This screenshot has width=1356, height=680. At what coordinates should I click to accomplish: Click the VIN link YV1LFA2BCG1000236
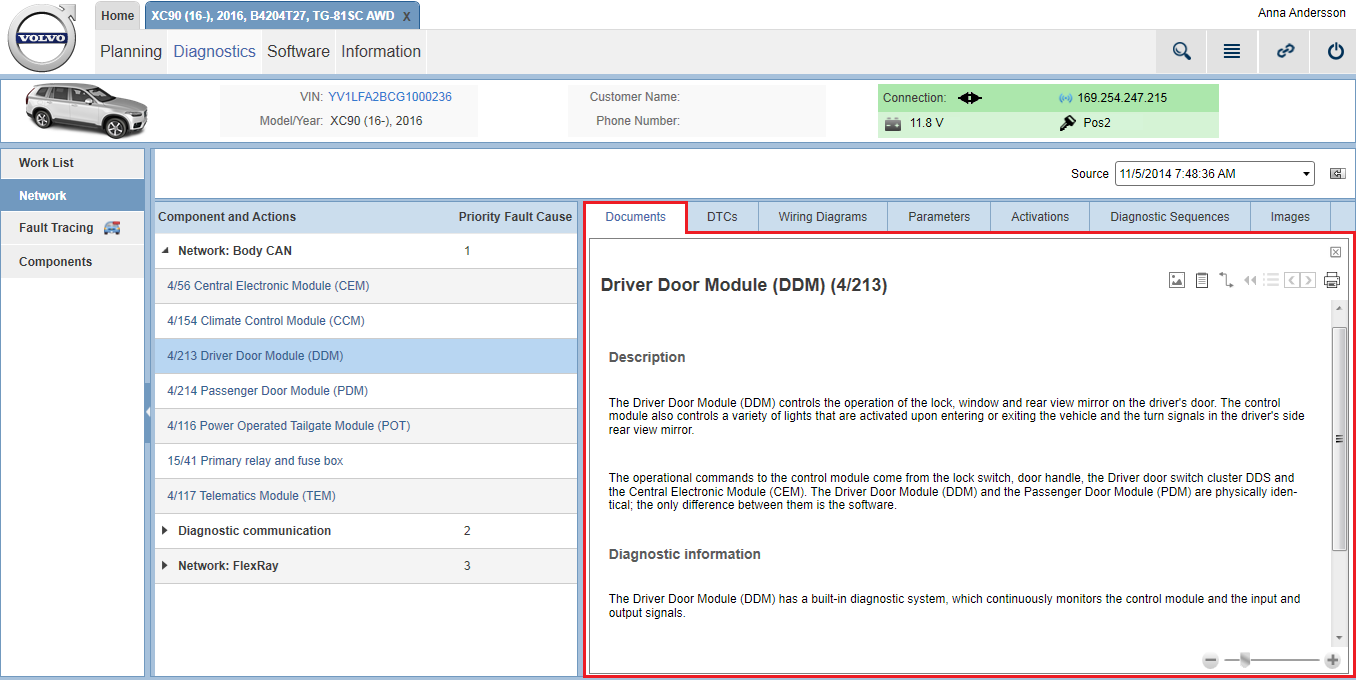[390, 97]
